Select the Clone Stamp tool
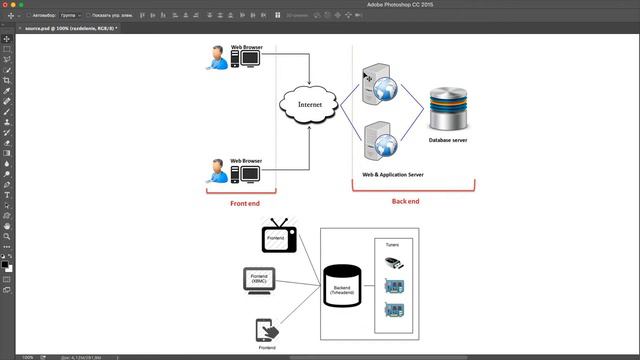 (7, 122)
